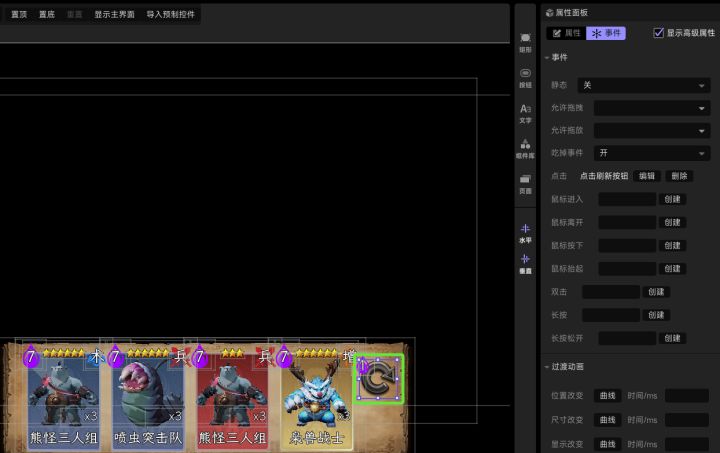Viewport: 720px width, 453px height.
Task: Click the 双击 event name field
Action: [x=611, y=292]
